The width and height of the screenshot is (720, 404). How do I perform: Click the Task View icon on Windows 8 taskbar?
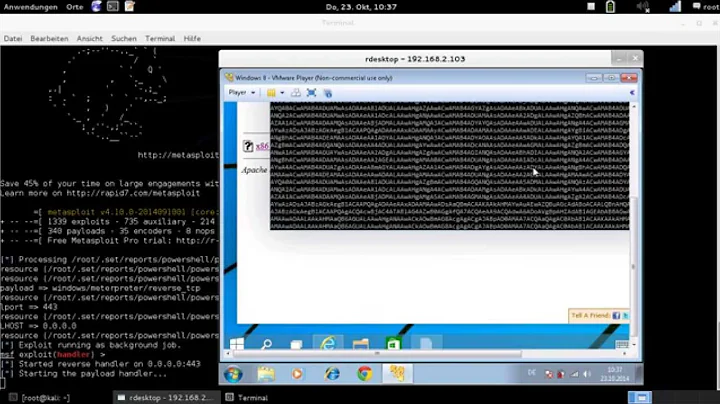tap(297, 344)
